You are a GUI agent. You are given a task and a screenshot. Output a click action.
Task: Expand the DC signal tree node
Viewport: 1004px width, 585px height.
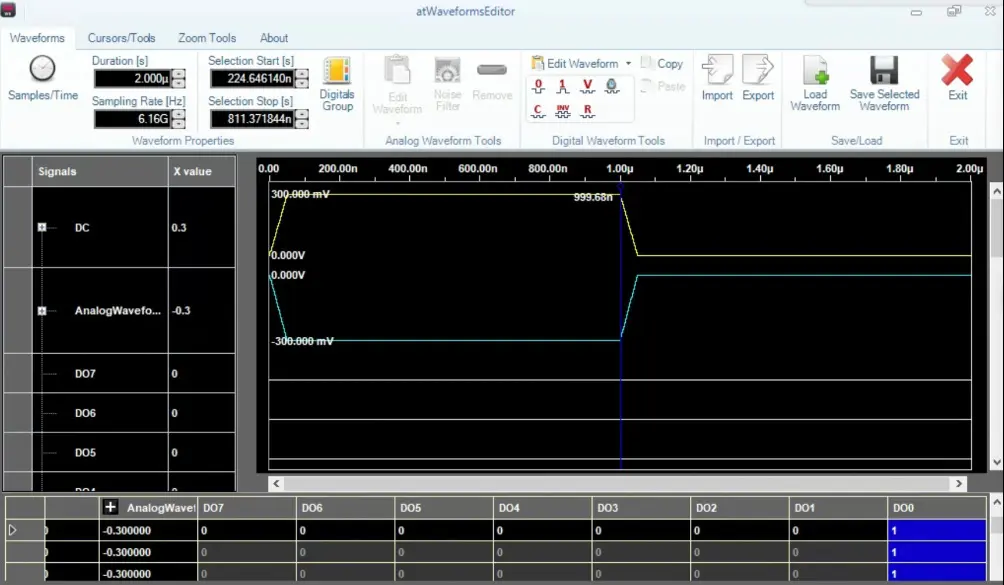tap(42, 227)
